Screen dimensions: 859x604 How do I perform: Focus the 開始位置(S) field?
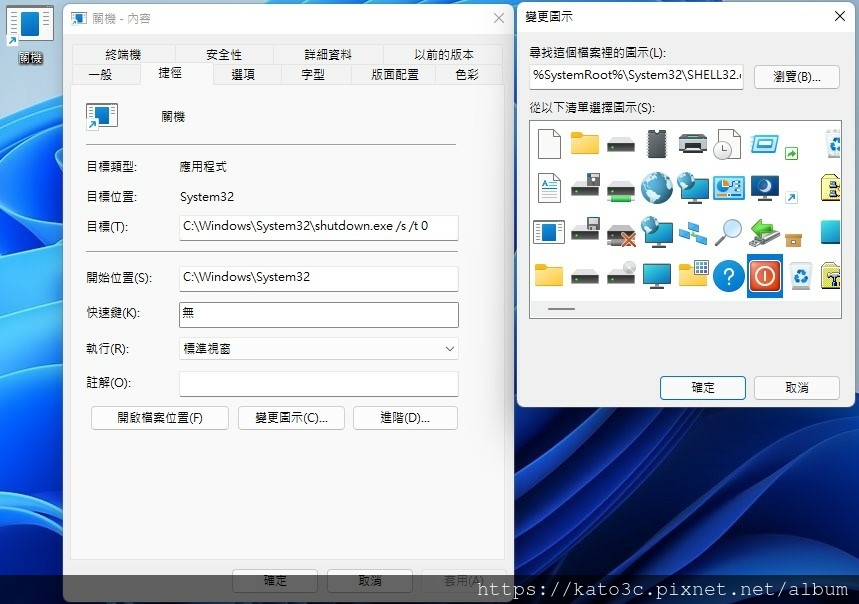pos(319,278)
